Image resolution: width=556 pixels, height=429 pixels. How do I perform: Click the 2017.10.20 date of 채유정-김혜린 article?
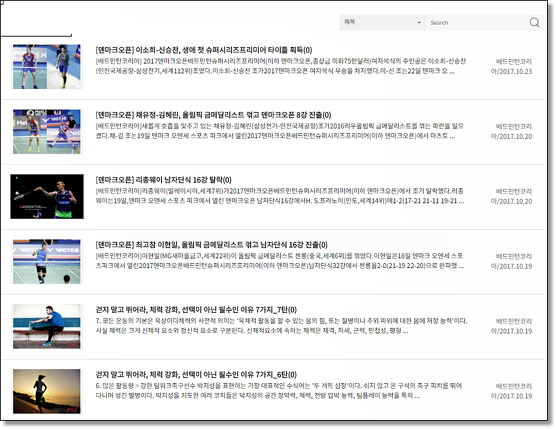point(512,136)
